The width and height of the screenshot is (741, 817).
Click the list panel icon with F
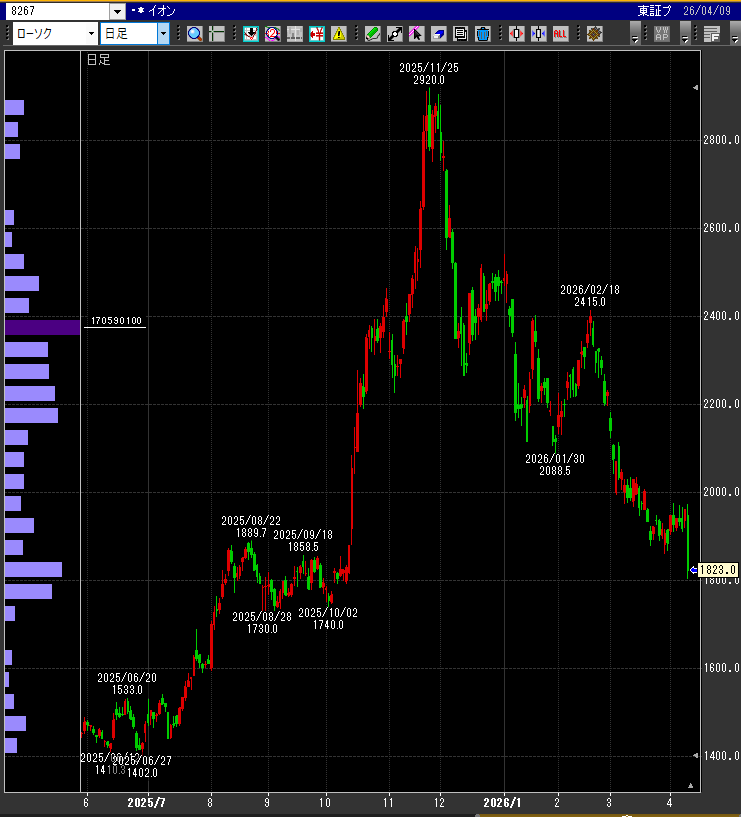click(712, 34)
